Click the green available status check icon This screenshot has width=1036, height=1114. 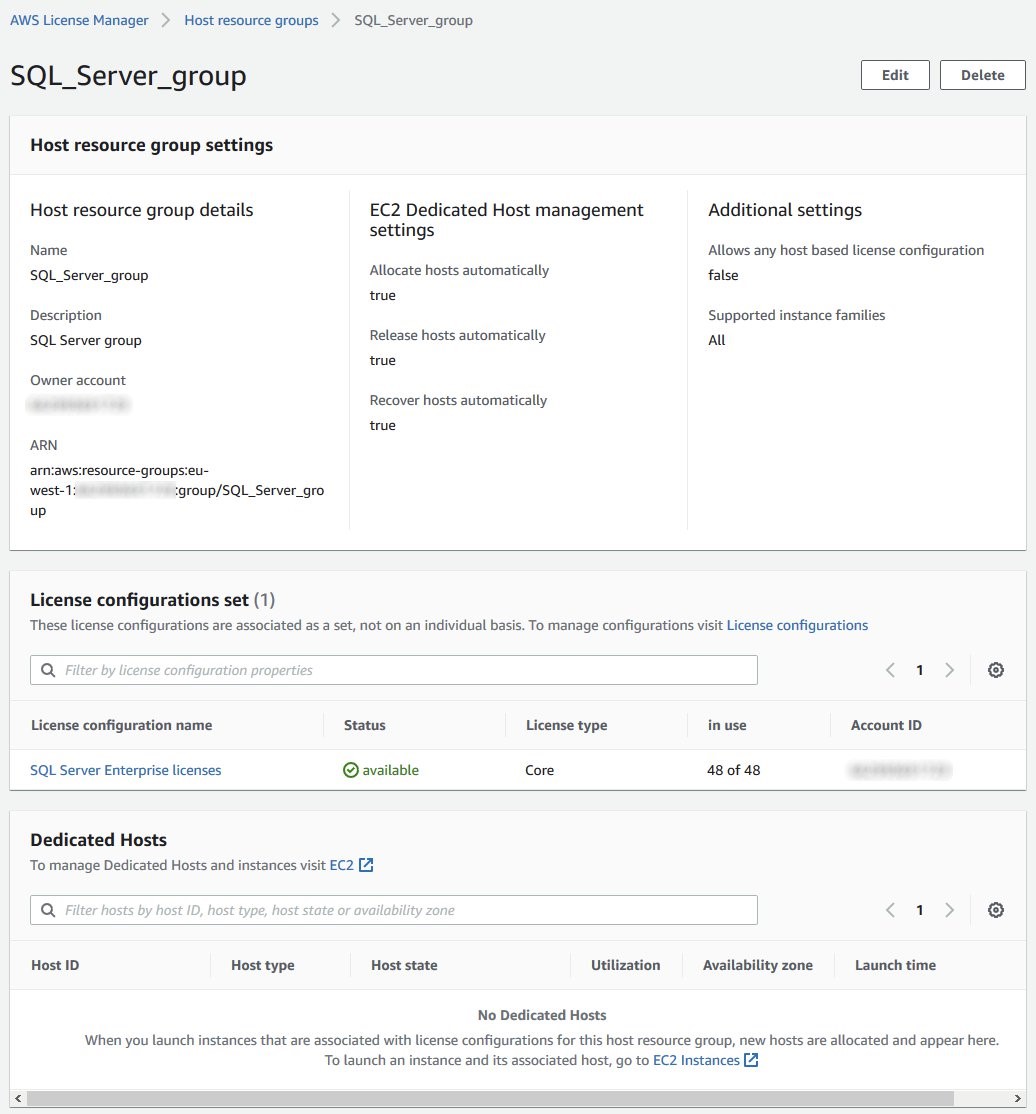point(351,770)
